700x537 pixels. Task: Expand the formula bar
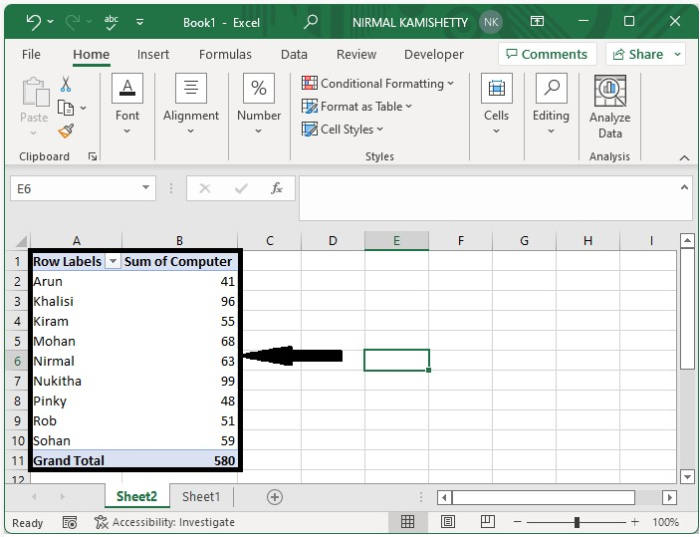pos(684,187)
